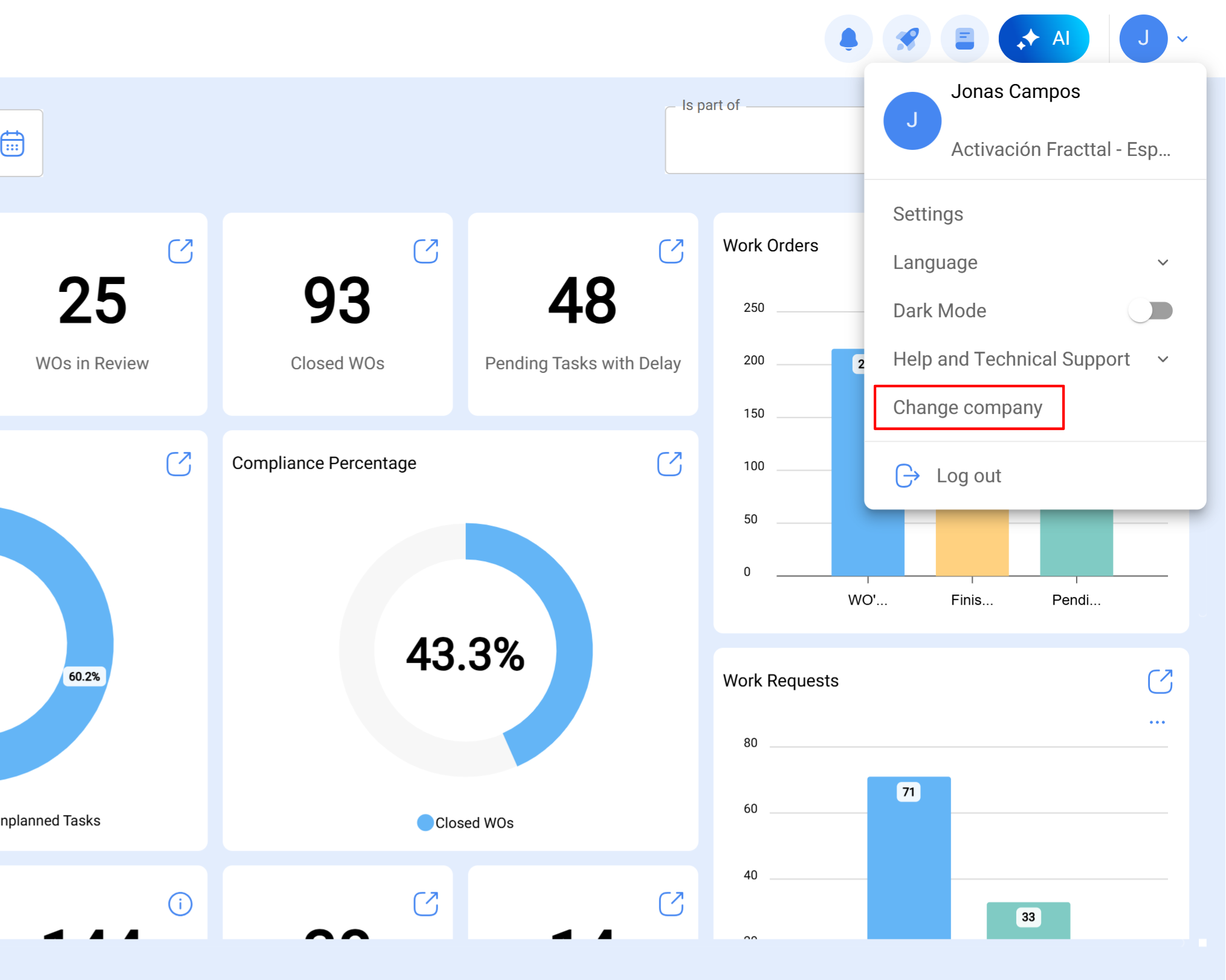
Task: Open the notifications bell icon
Action: tap(848, 38)
